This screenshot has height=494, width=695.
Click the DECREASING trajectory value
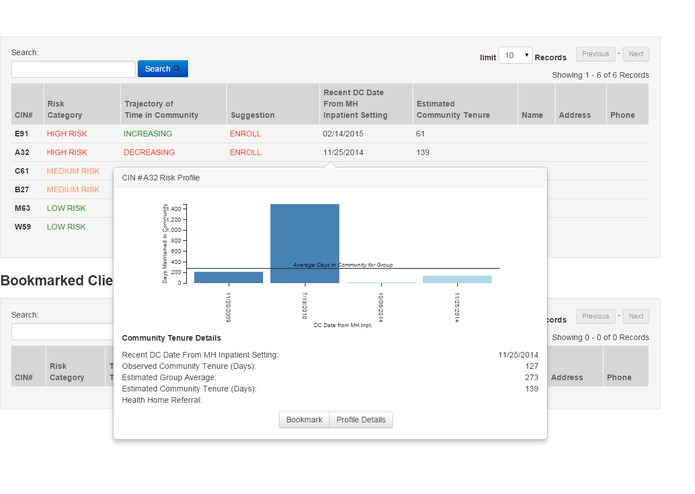click(149, 152)
